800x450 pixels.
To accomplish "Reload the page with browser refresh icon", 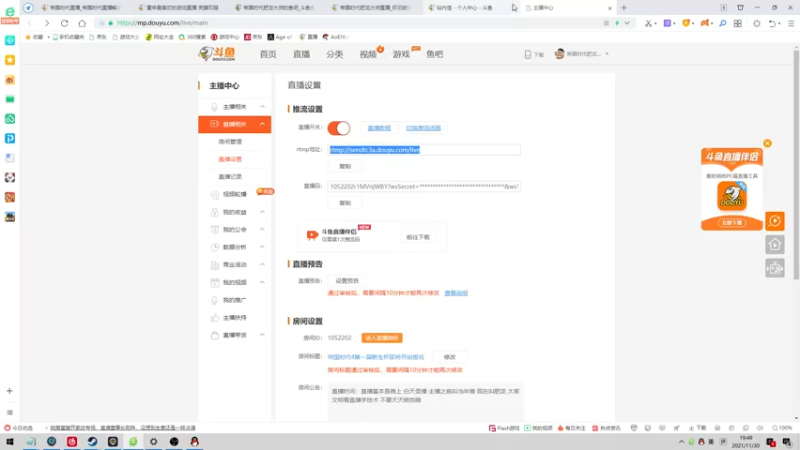I will (64, 23).
